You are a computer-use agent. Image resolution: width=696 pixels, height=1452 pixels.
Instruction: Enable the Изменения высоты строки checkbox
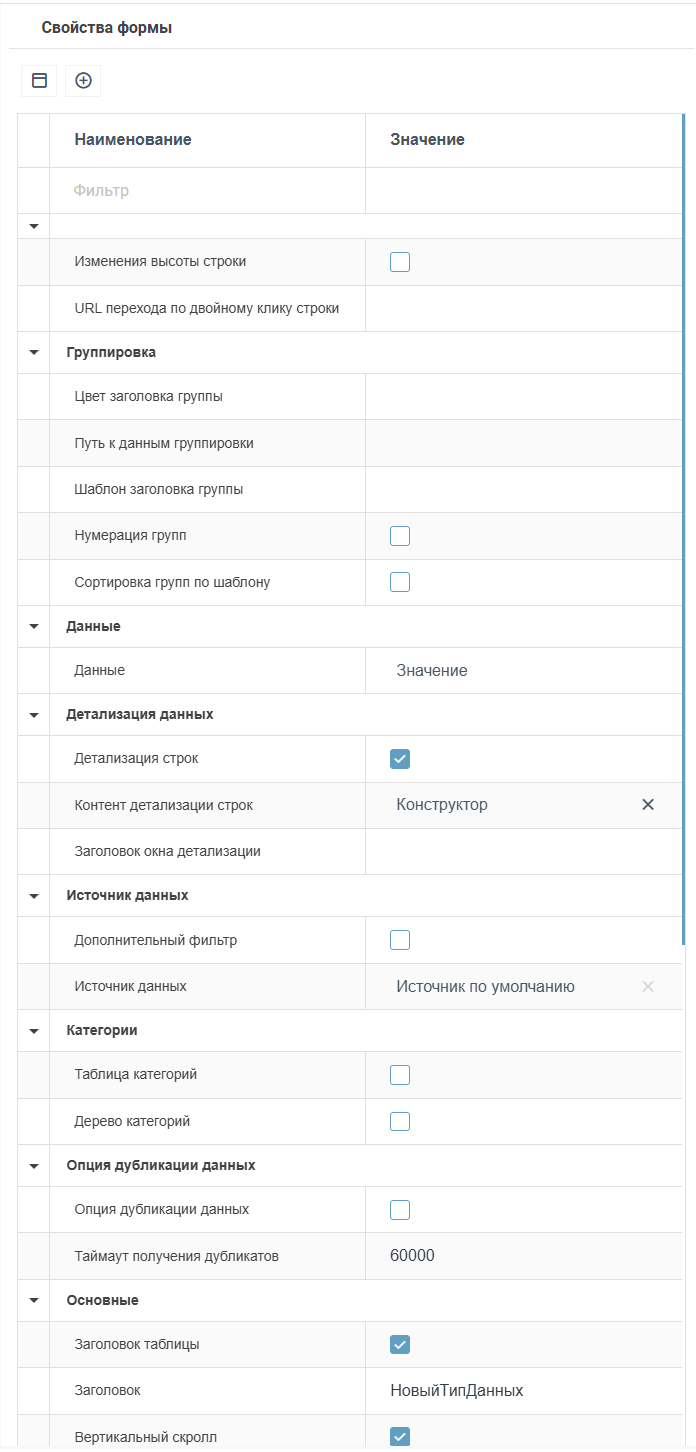pos(400,262)
